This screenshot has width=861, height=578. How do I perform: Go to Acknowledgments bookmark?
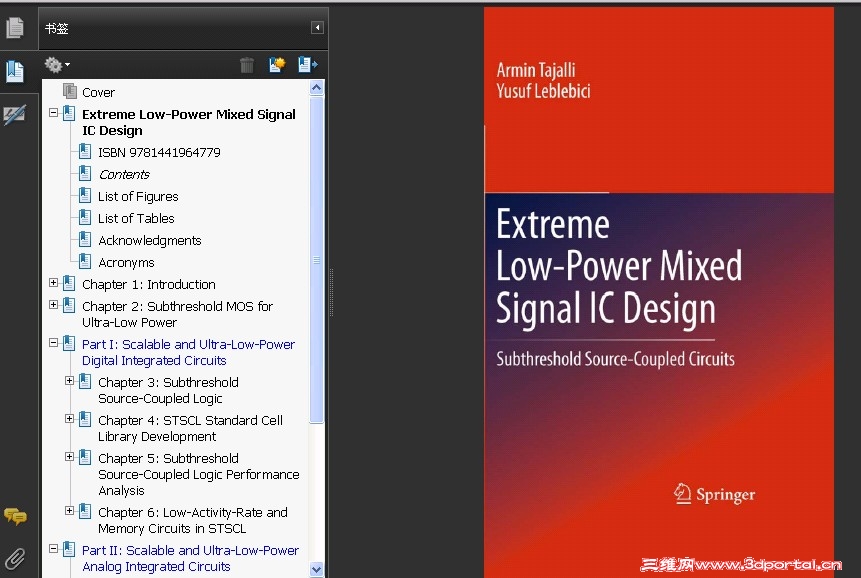coord(149,240)
